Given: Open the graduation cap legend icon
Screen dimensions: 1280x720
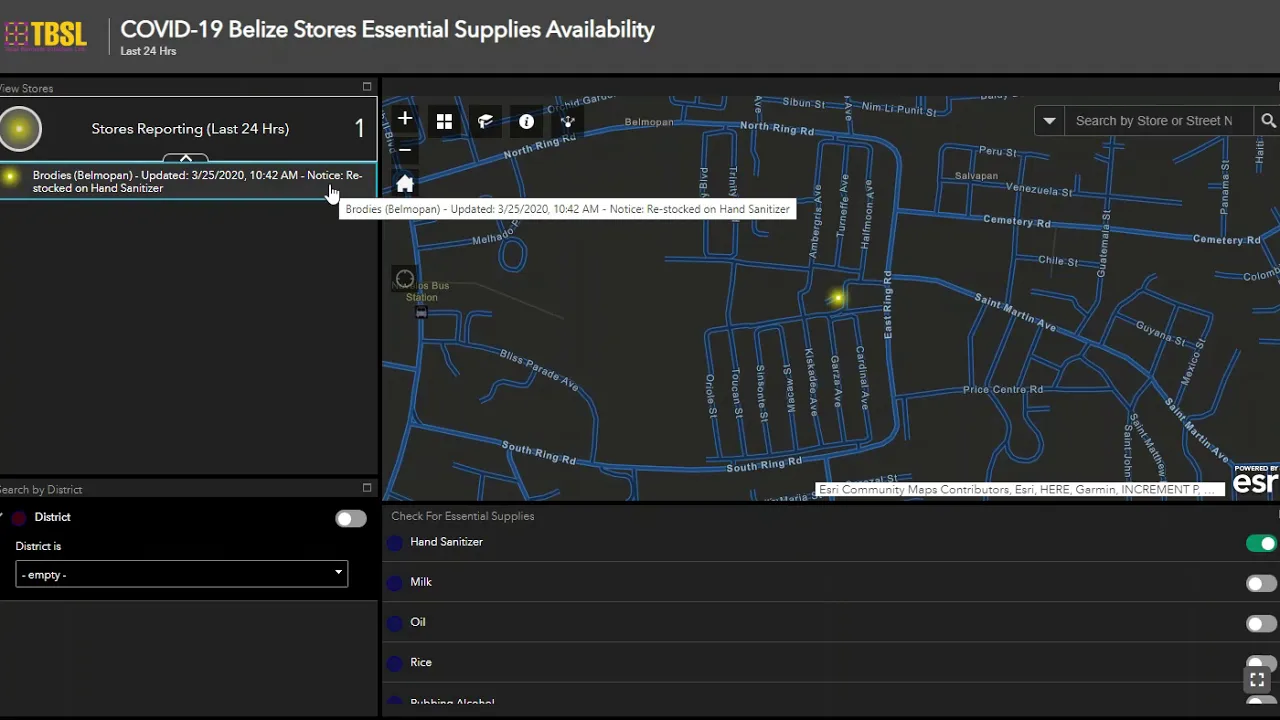Looking at the screenshot, I should click(x=485, y=121).
